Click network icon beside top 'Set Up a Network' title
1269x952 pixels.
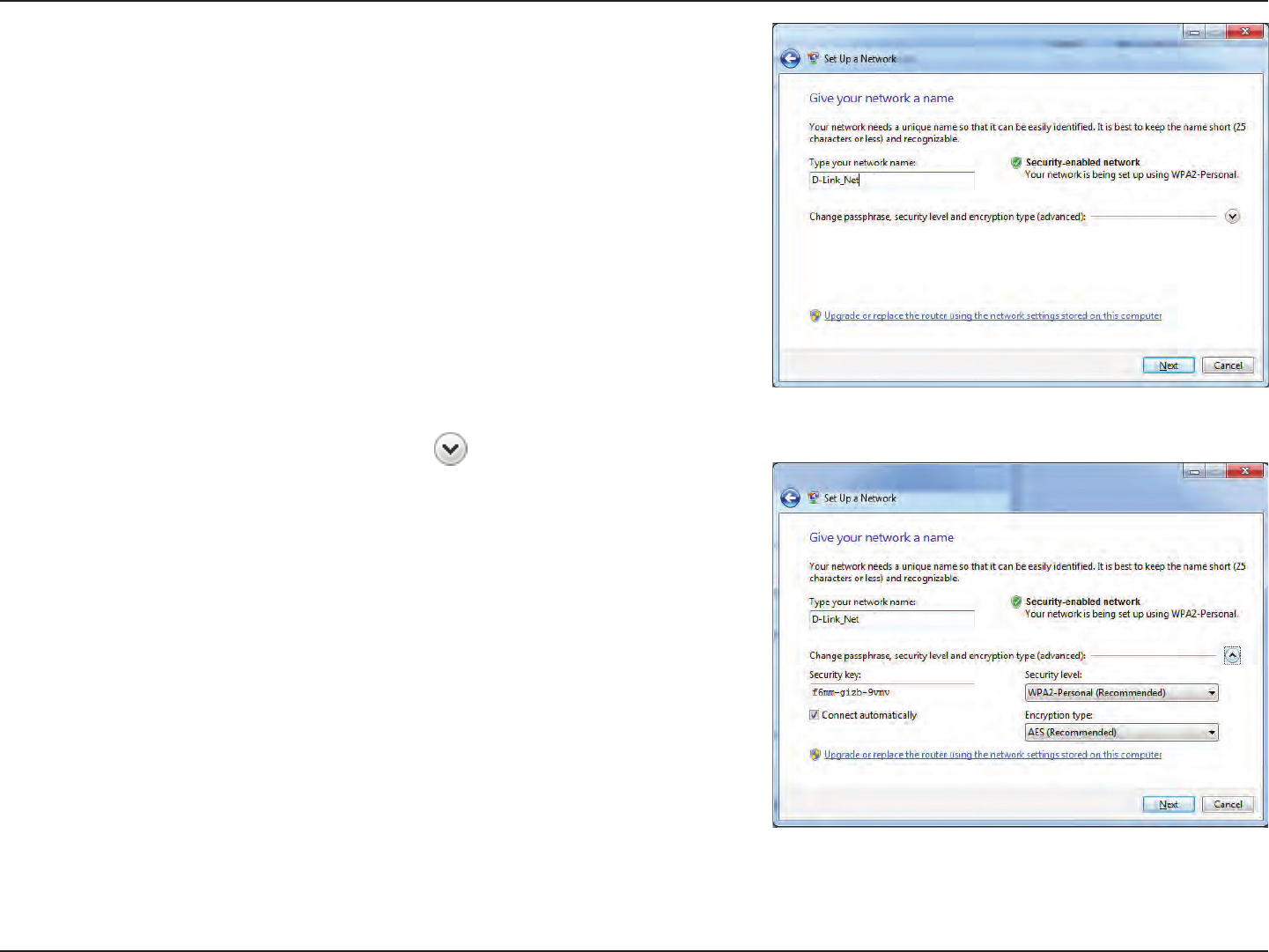click(x=814, y=59)
